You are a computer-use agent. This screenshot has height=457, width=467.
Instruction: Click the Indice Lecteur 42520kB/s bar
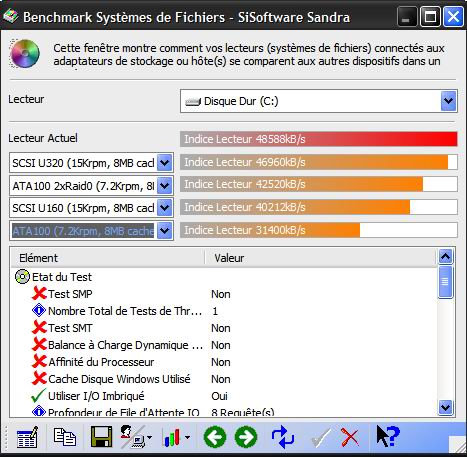(x=319, y=184)
